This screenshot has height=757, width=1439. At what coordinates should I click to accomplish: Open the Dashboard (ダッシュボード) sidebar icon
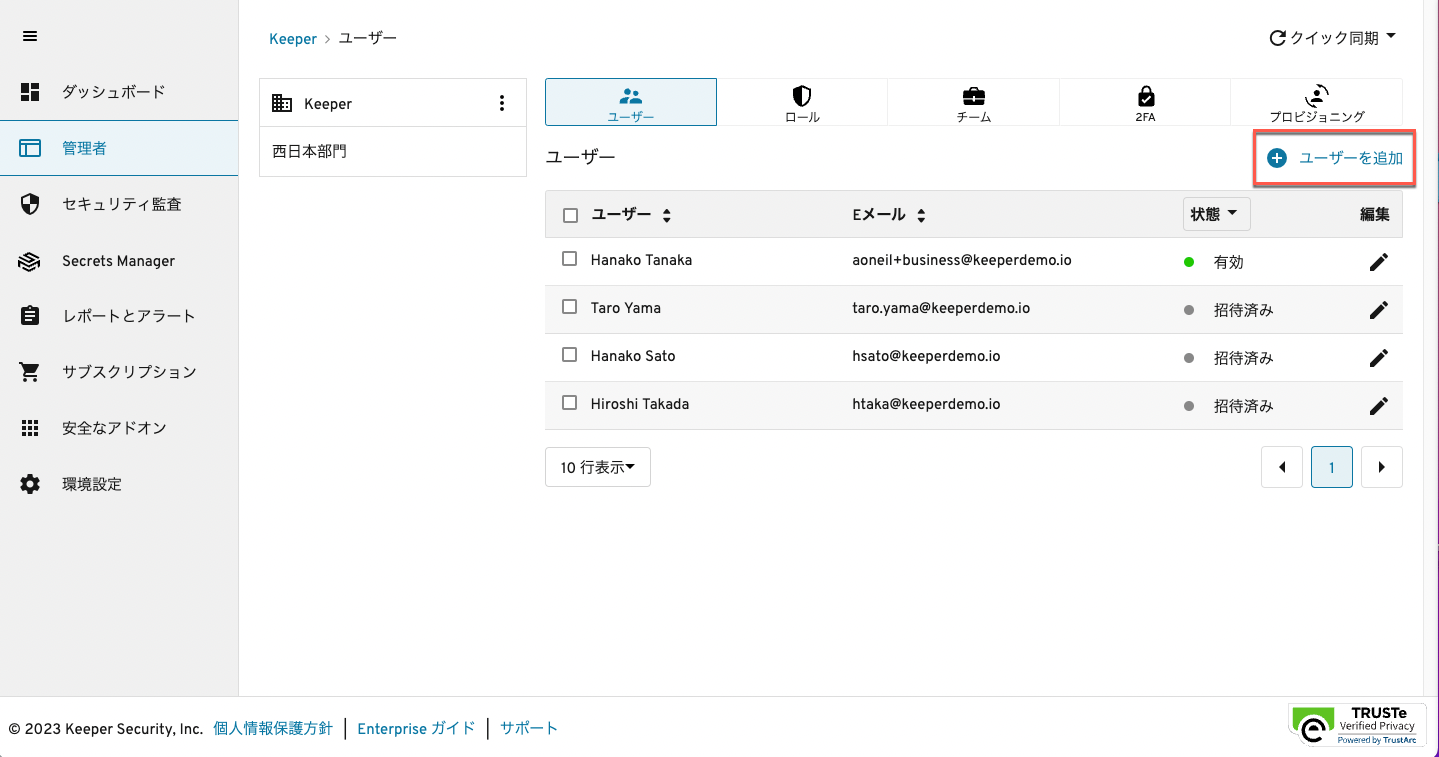[30, 92]
